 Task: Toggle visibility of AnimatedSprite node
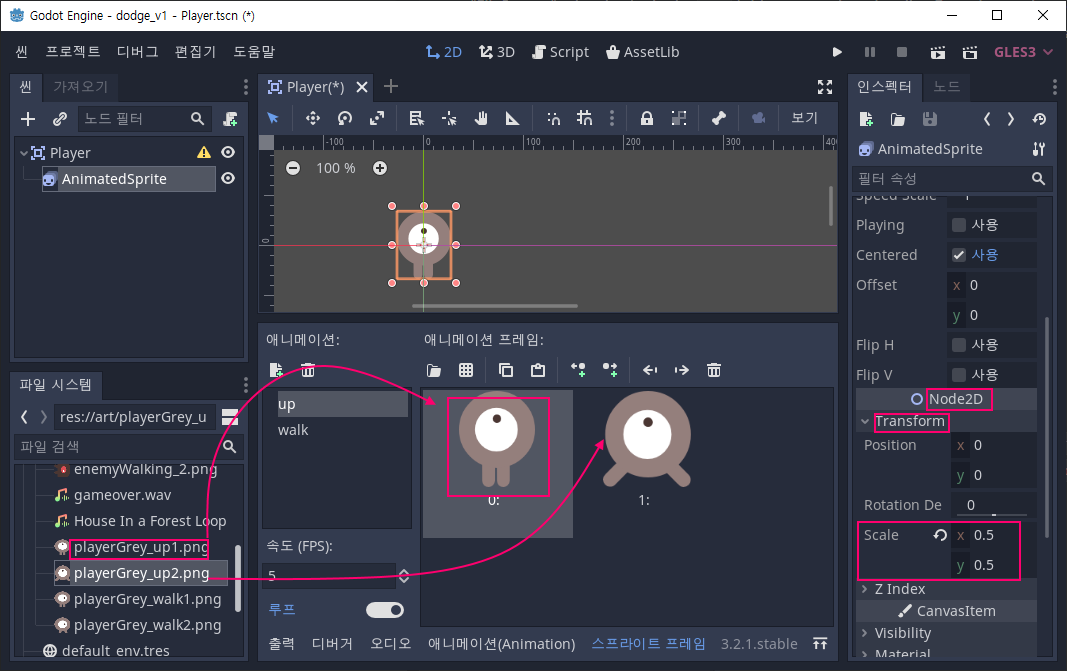pyautogui.click(x=228, y=178)
